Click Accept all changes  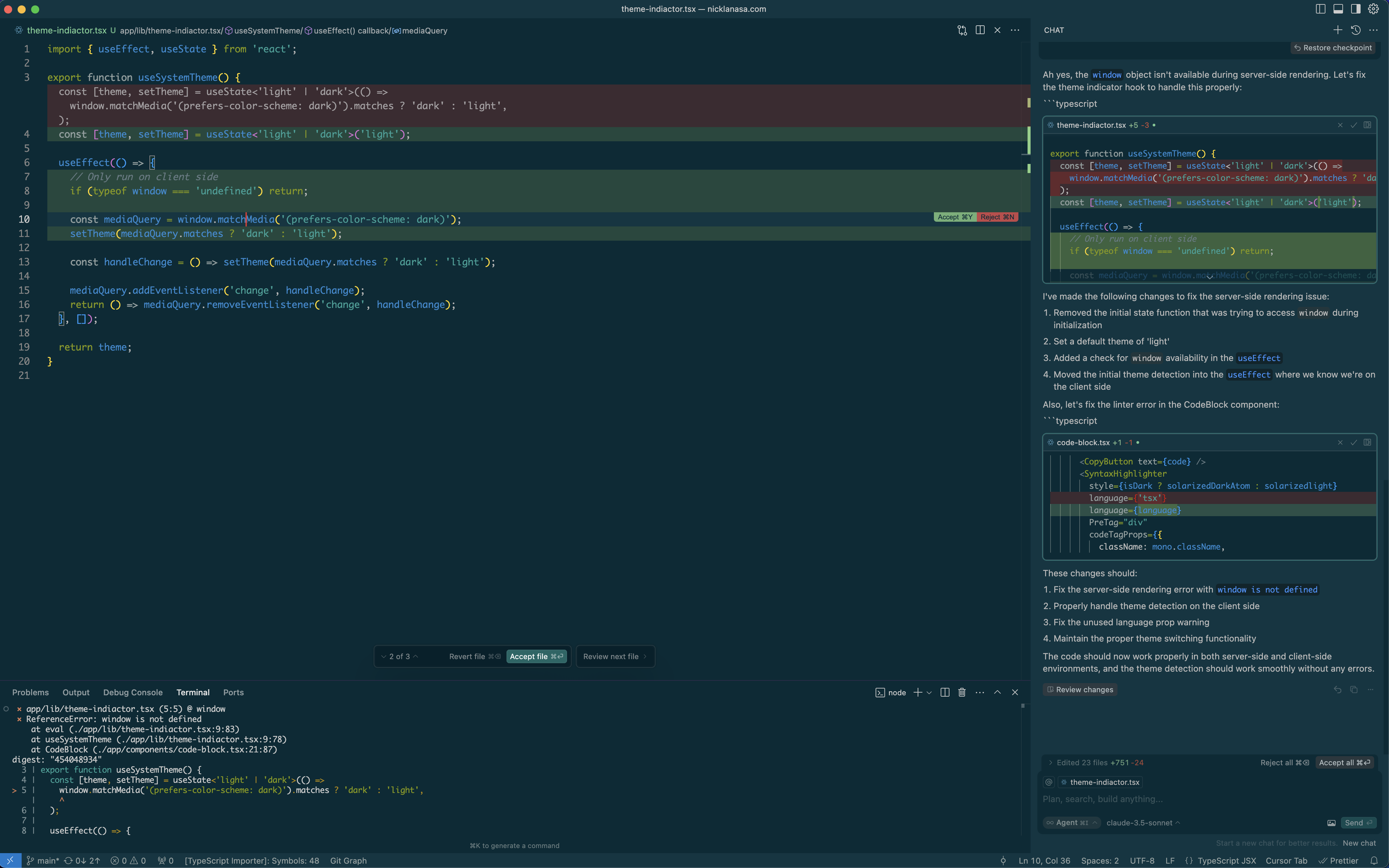coord(1344,762)
